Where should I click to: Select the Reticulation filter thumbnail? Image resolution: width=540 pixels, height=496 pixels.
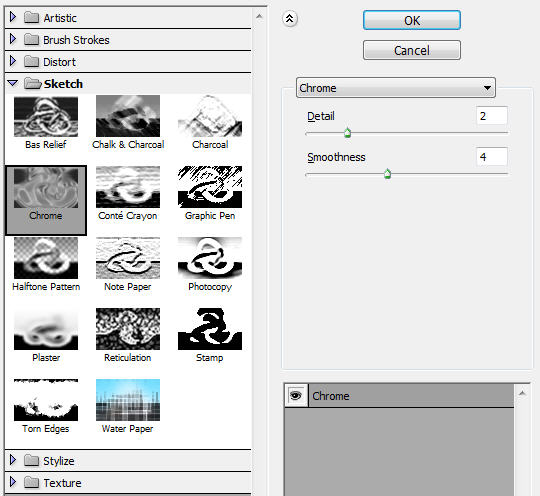tap(128, 329)
